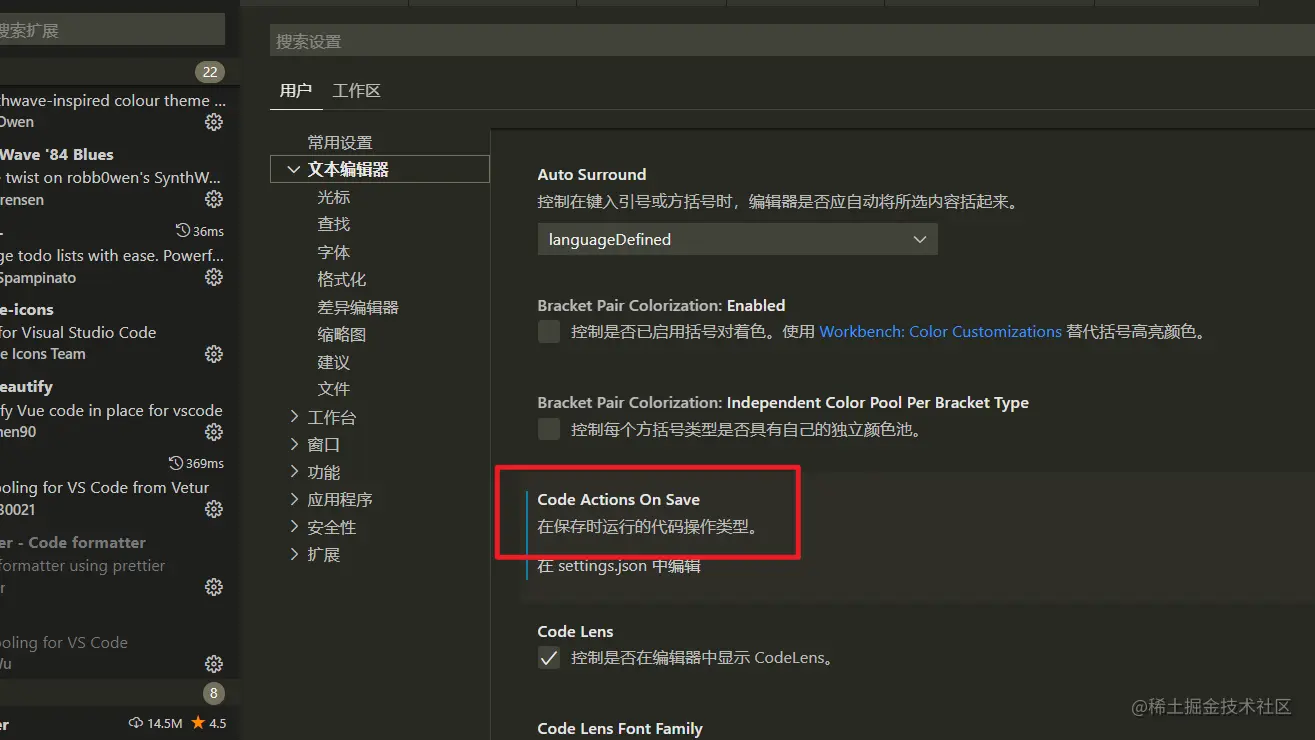The height and width of the screenshot is (740, 1315).
Task: Open gear menu for Vetur tooling extension
Action: pos(214,509)
